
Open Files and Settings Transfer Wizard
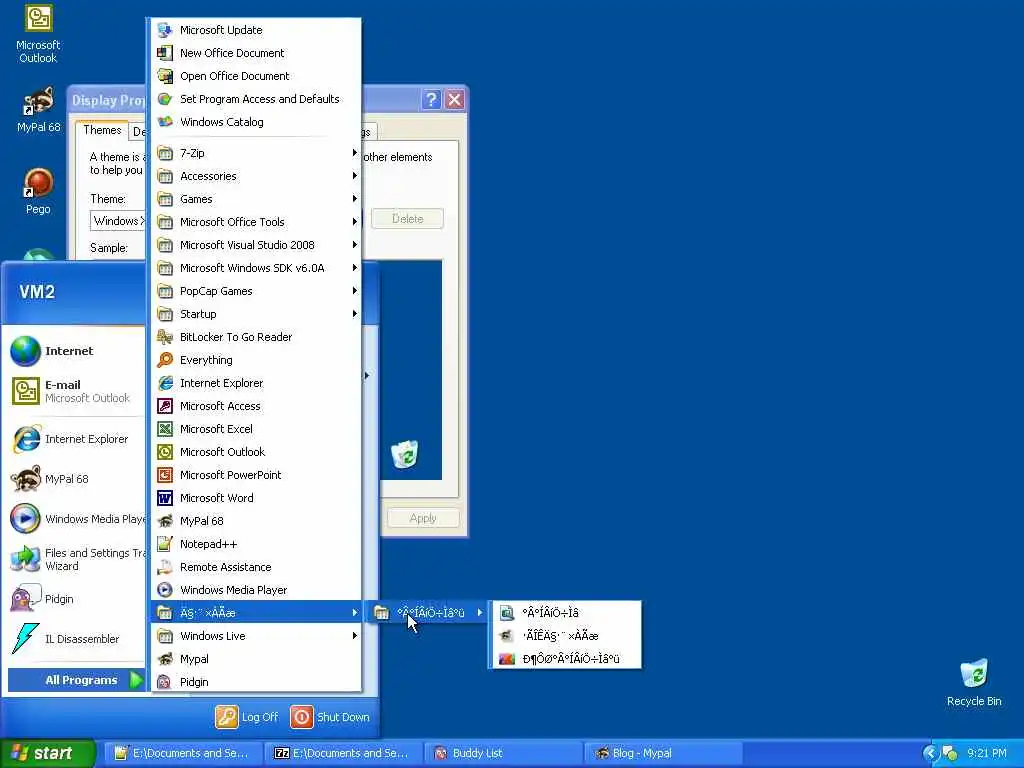pos(76,559)
